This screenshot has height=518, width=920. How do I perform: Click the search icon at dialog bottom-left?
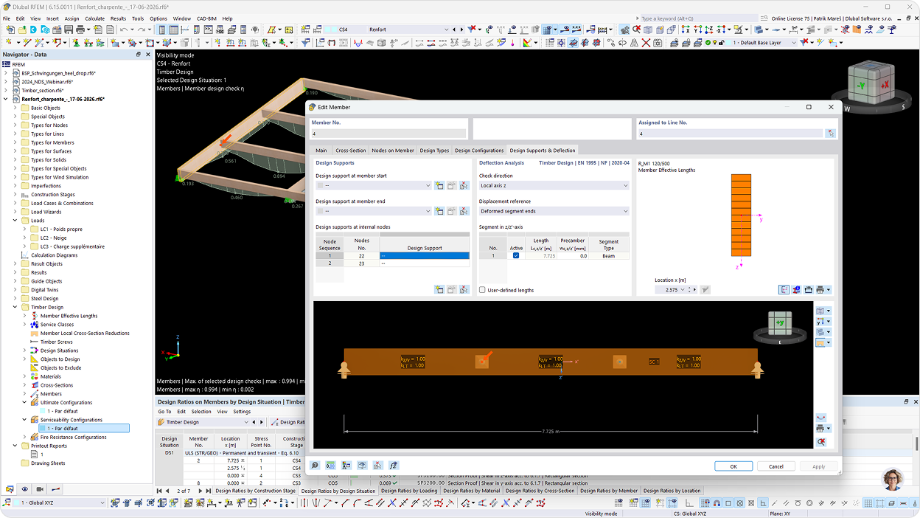[315, 465]
